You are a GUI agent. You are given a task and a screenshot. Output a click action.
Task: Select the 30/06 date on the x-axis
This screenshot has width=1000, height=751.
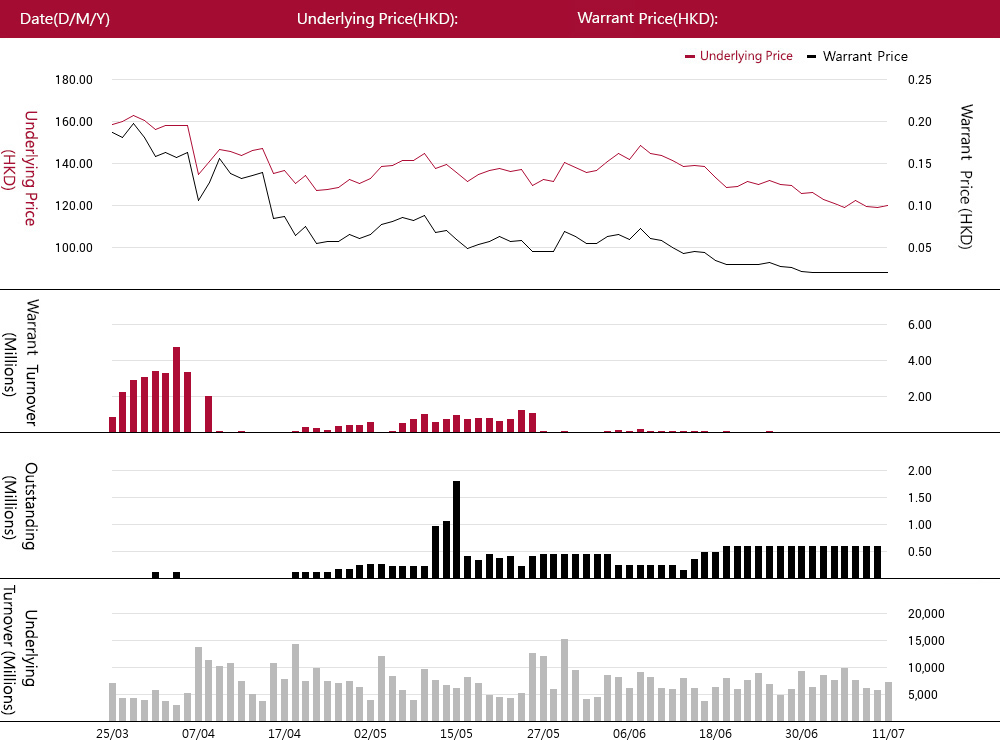pos(802,734)
